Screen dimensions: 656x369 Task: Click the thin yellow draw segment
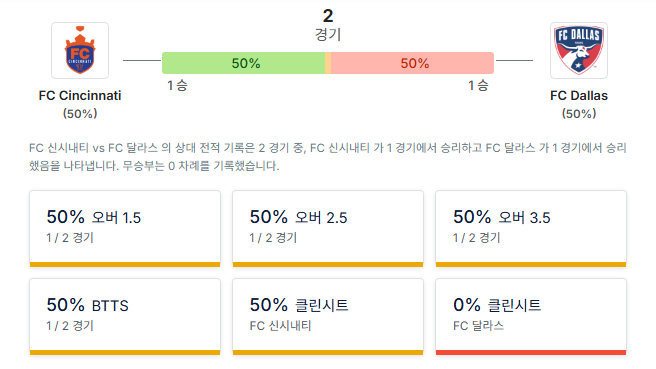[x=328, y=63]
